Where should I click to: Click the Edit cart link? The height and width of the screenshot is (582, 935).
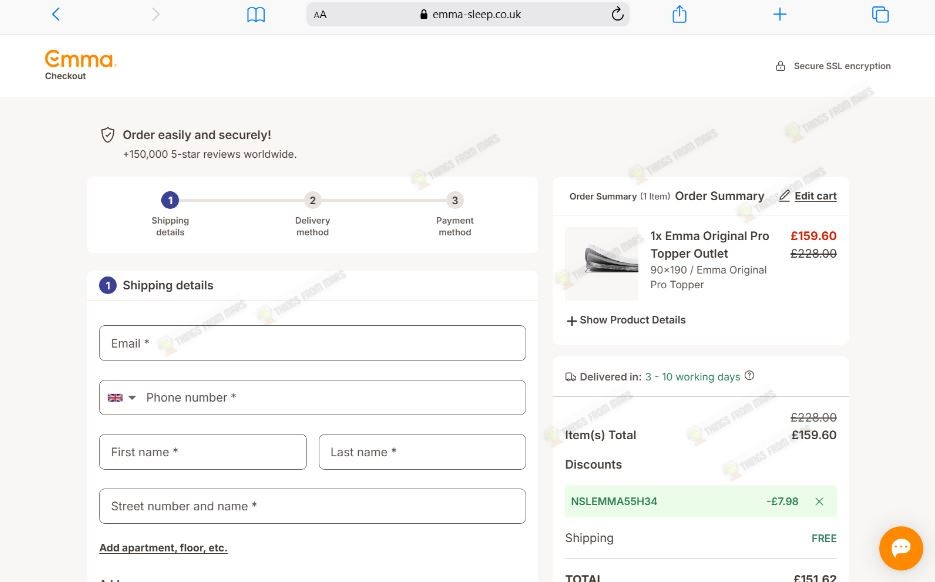coord(815,196)
